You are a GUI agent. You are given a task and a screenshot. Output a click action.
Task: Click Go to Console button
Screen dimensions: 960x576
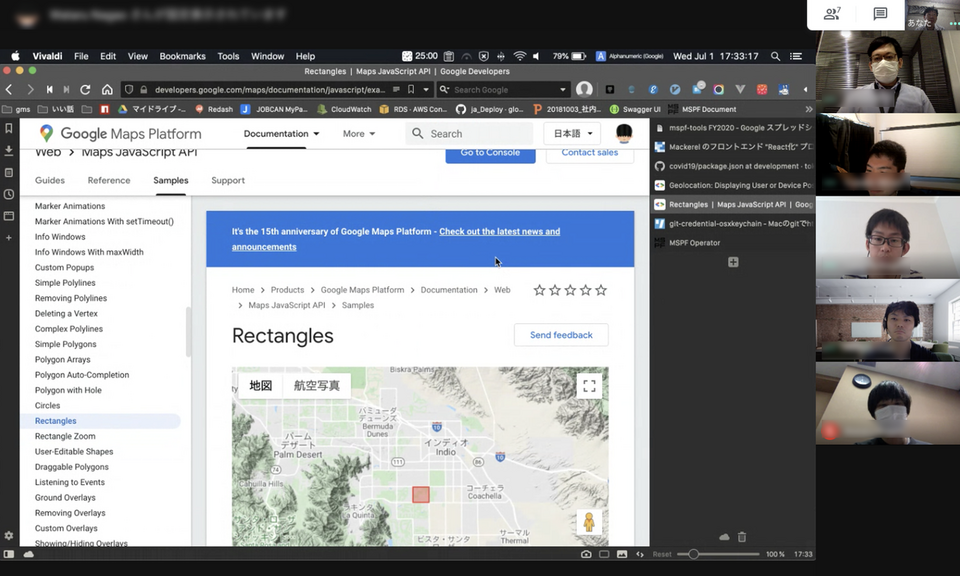(x=490, y=153)
